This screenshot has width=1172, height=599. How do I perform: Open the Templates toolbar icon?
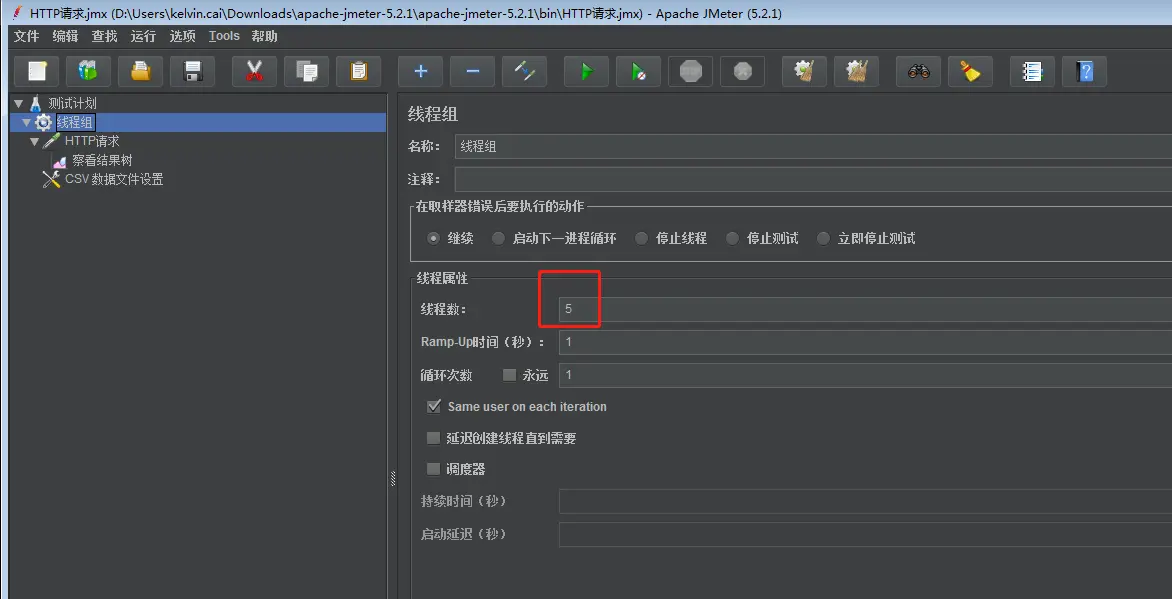tap(88, 71)
